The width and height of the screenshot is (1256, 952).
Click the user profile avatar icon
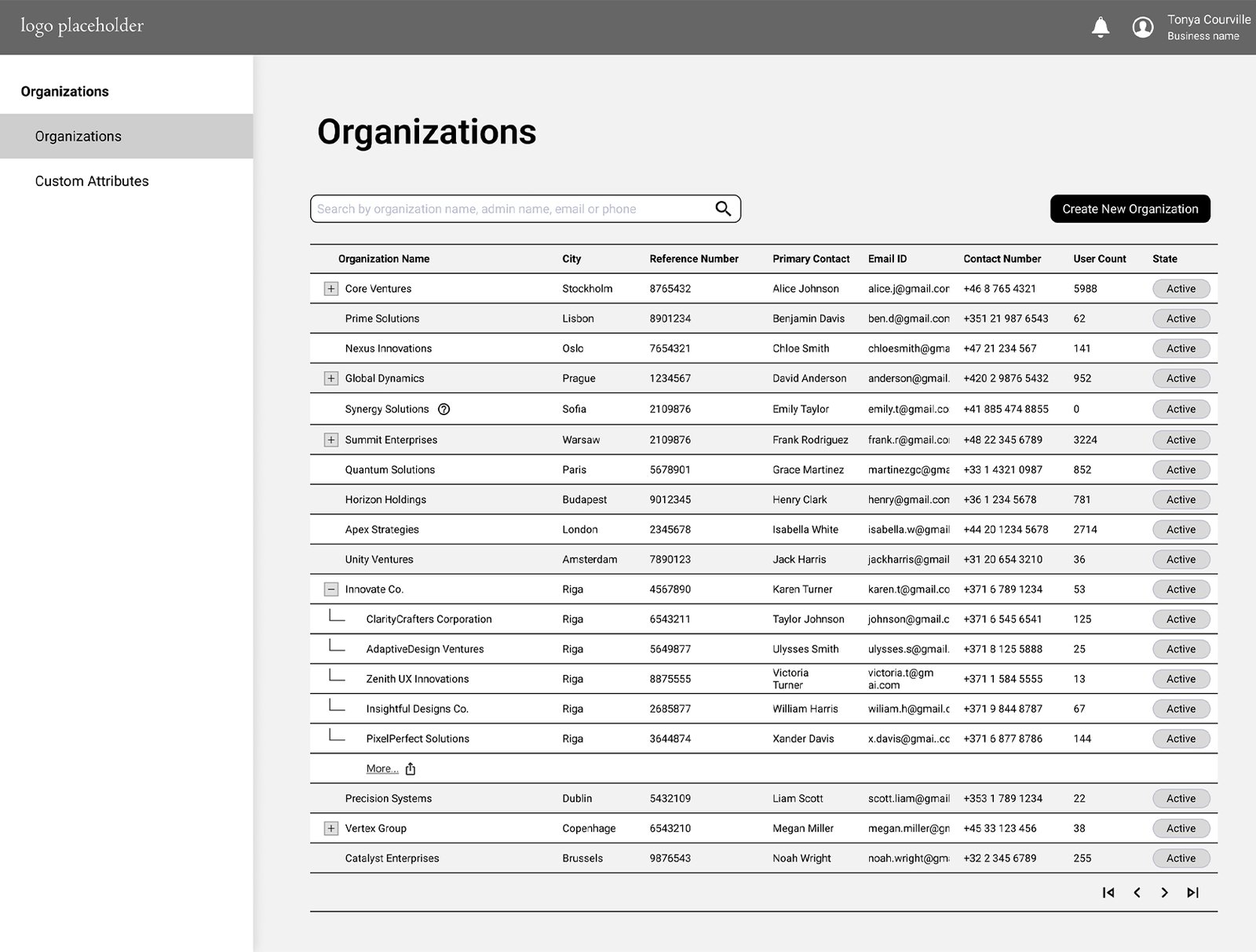click(x=1143, y=27)
